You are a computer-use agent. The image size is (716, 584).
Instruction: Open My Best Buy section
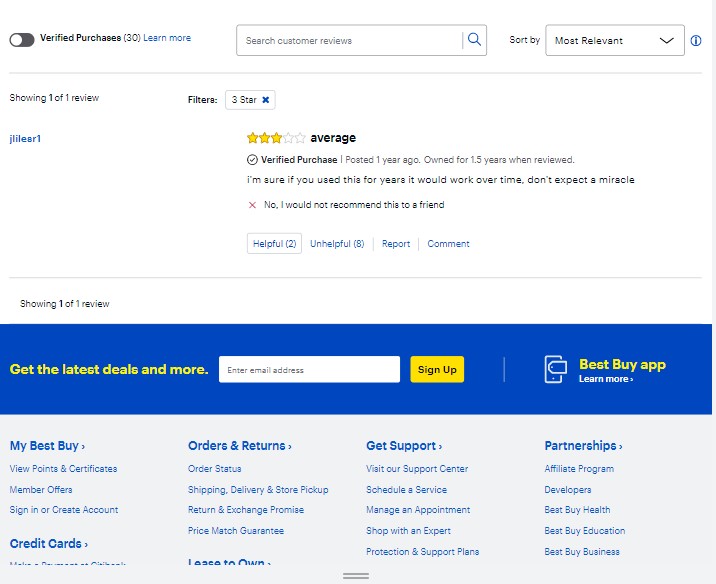point(47,446)
